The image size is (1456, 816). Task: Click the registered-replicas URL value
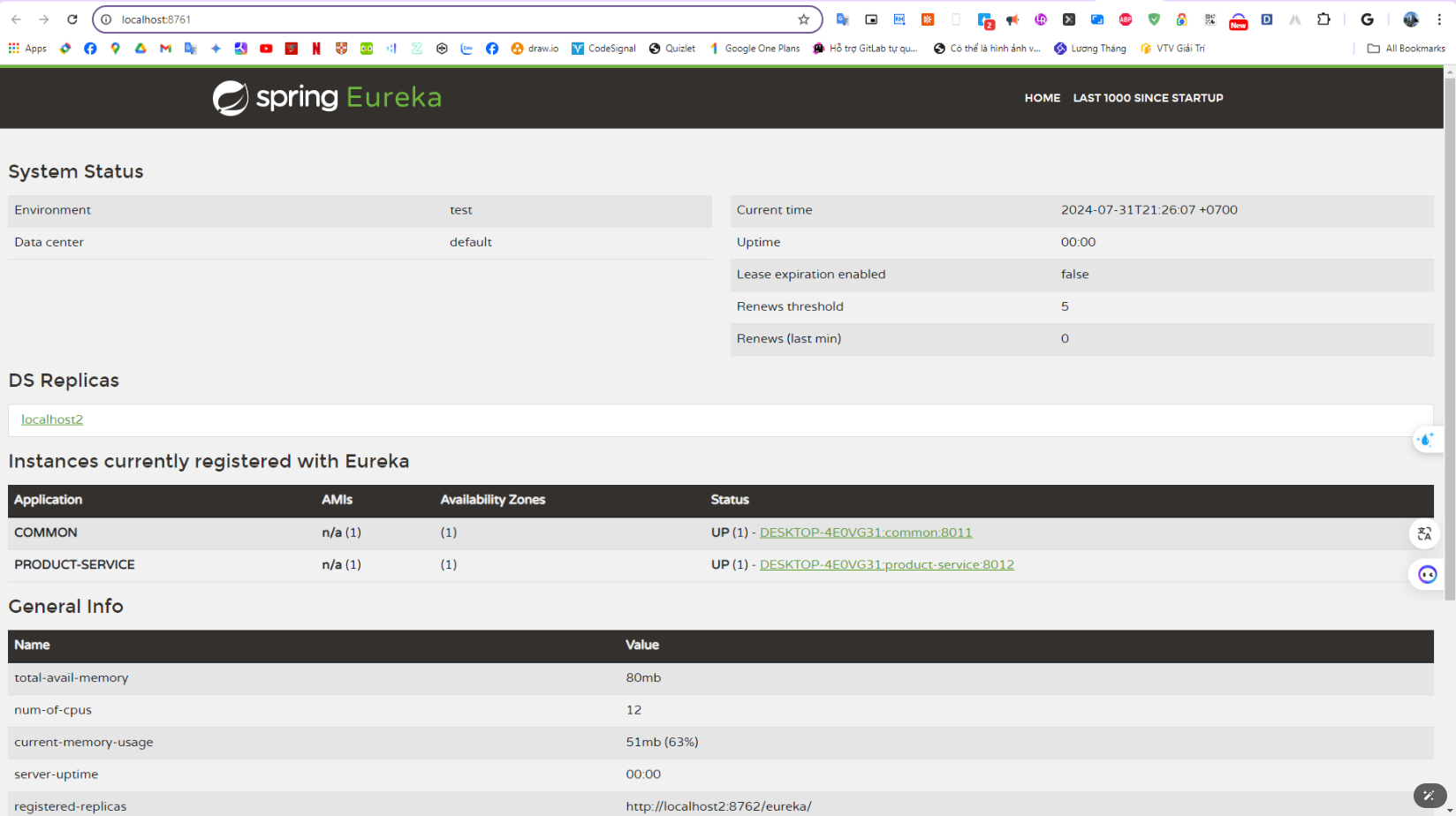[x=719, y=806]
